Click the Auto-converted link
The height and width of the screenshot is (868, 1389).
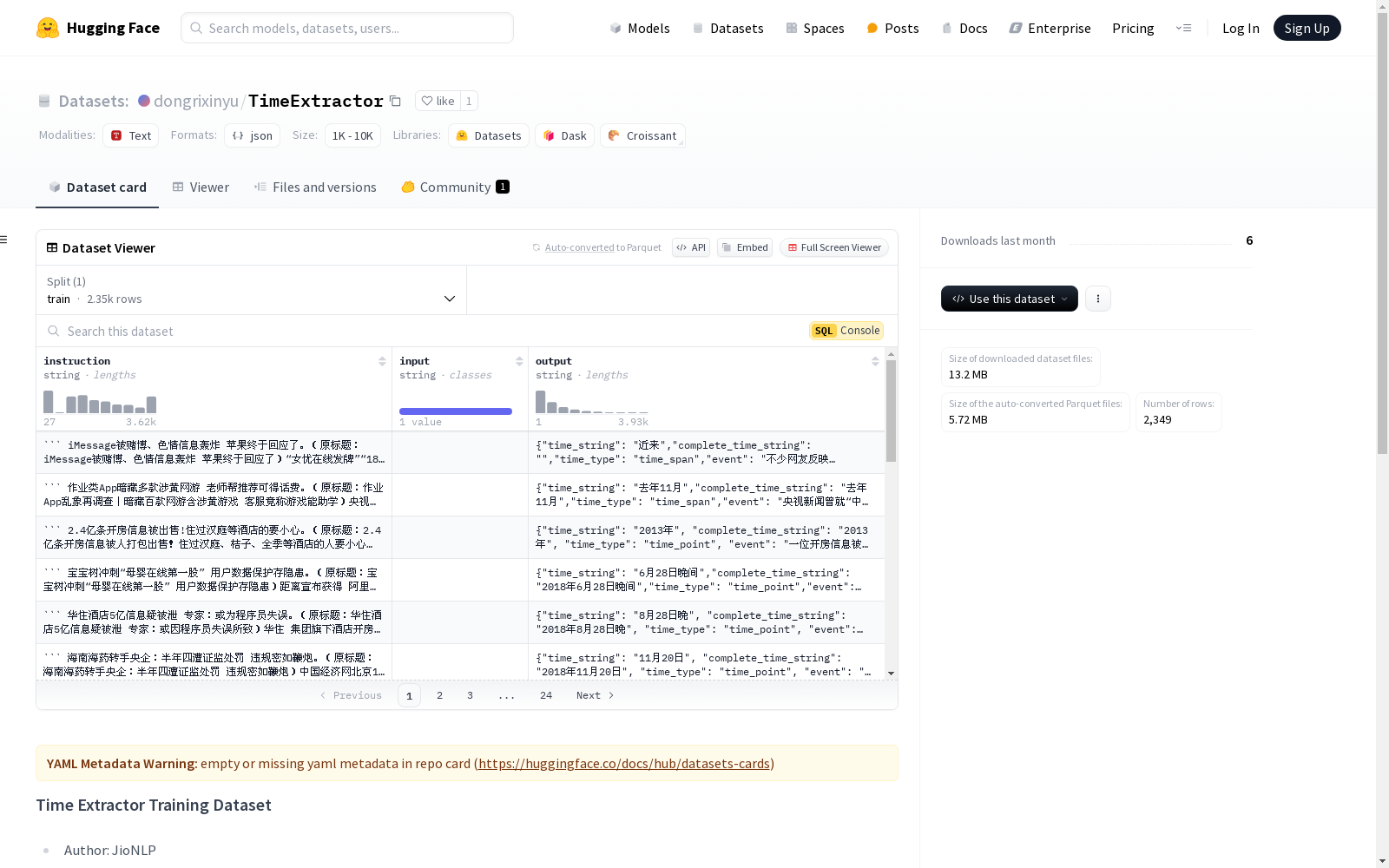[579, 247]
